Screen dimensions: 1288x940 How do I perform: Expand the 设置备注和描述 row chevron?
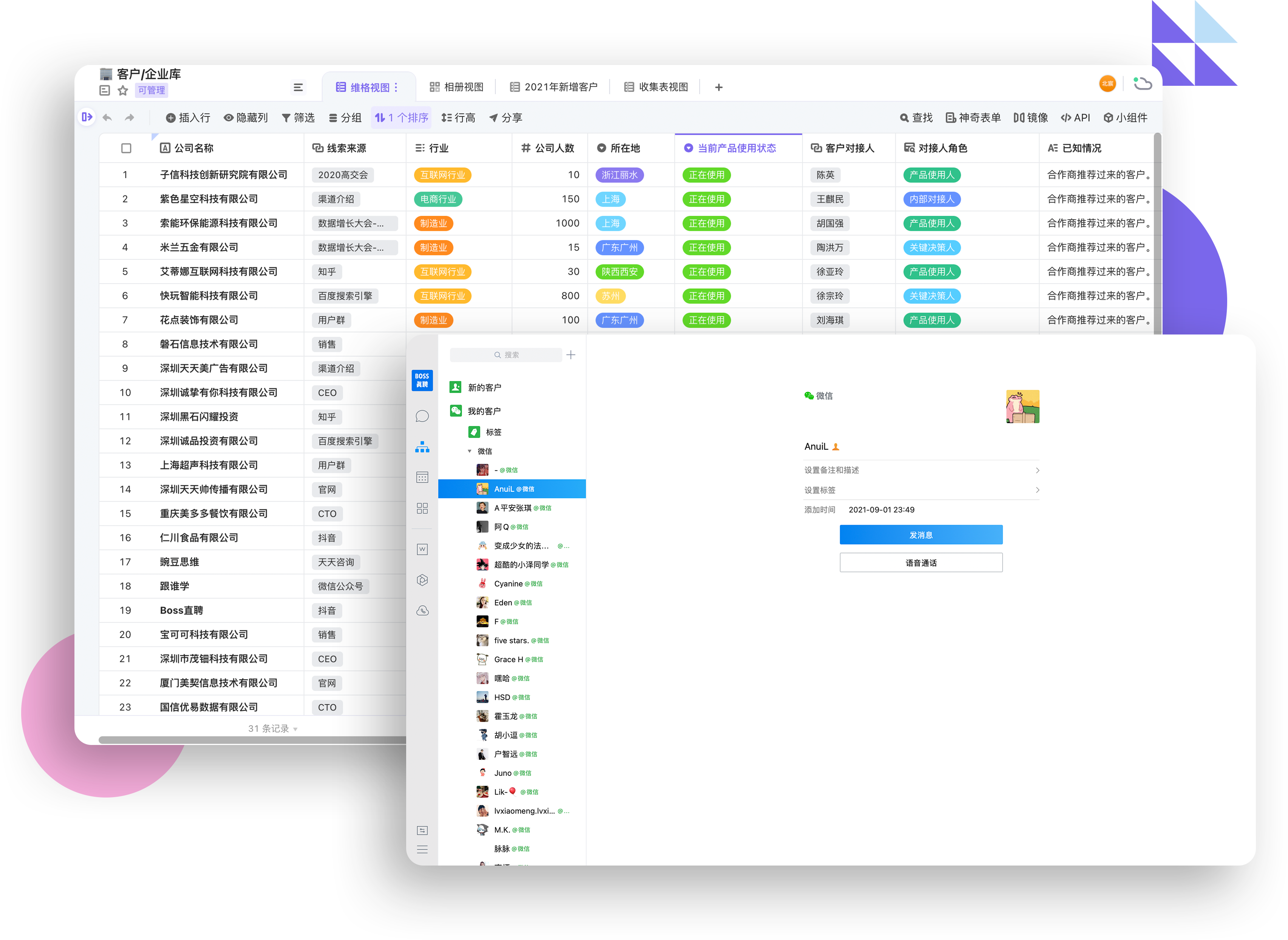(1037, 471)
